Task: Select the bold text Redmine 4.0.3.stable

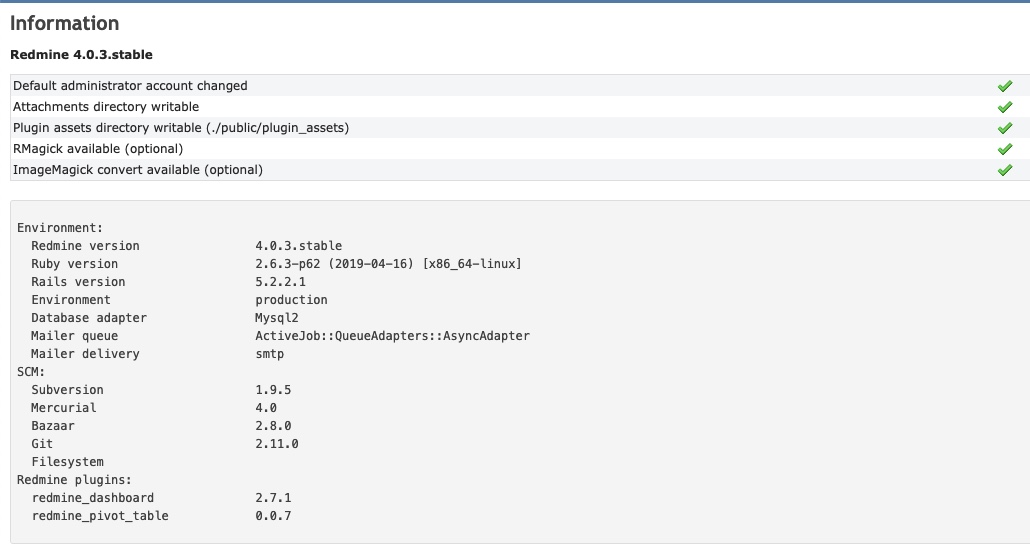Action: pos(81,55)
